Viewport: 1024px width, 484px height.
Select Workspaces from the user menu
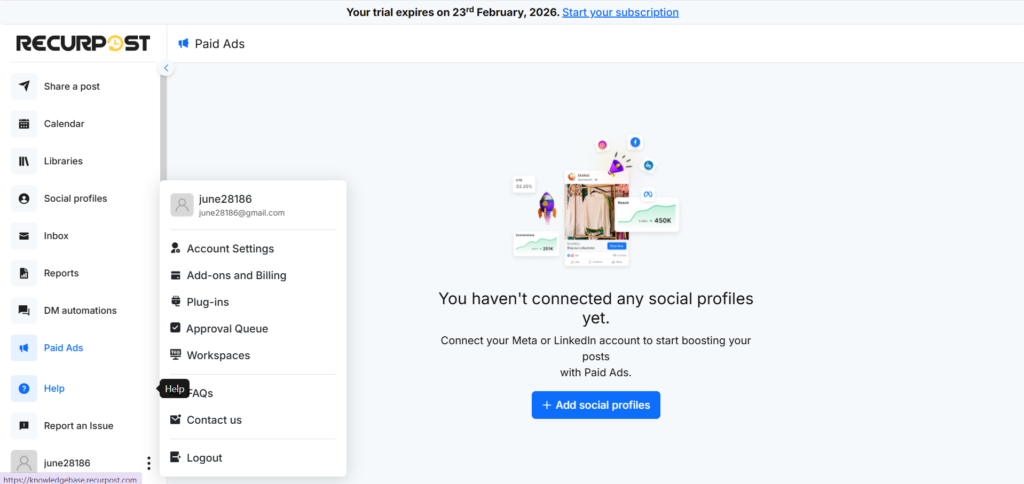click(218, 355)
